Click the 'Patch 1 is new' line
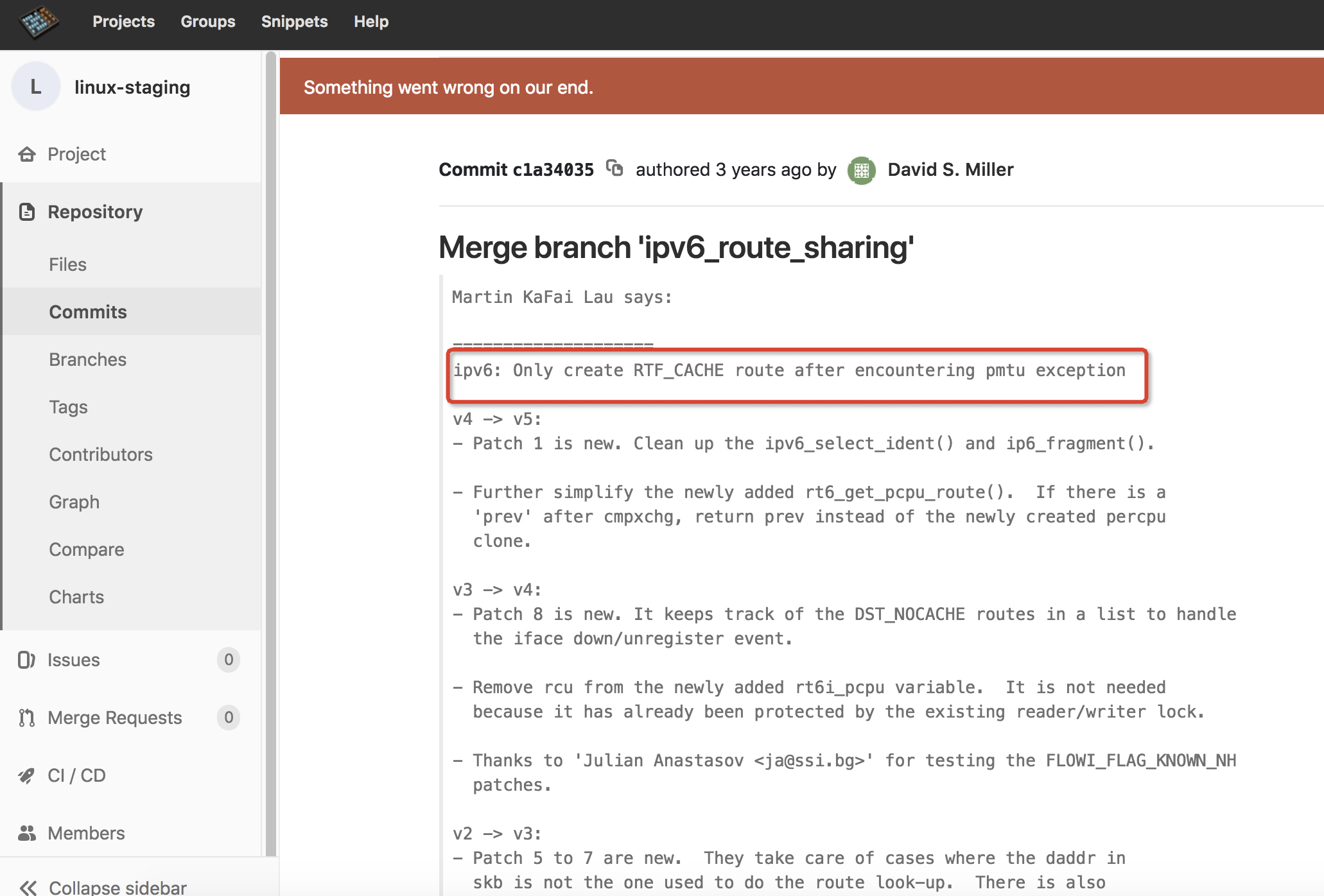The height and width of the screenshot is (896, 1324). [803, 444]
